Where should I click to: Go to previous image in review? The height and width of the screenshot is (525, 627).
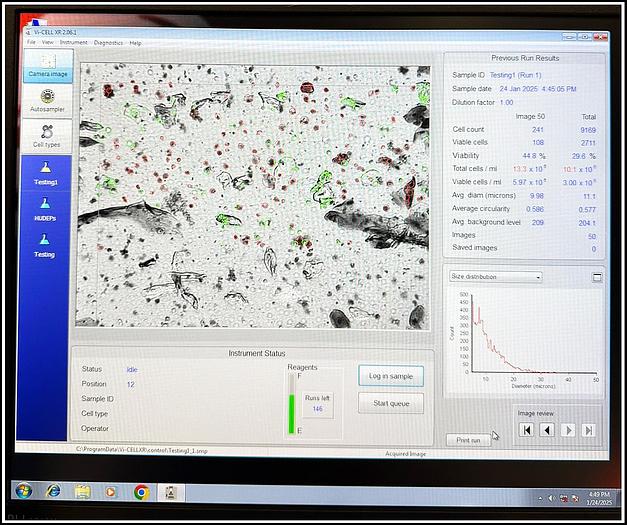click(x=547, y=430)
